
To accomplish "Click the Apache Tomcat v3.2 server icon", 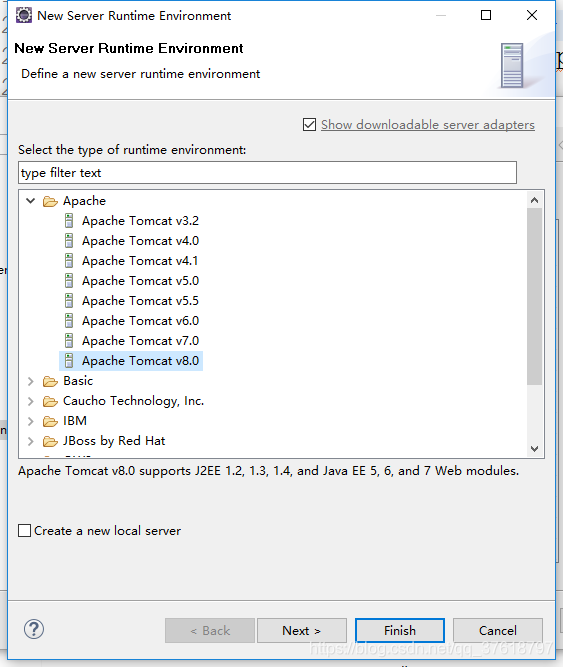I will [69, 221].
